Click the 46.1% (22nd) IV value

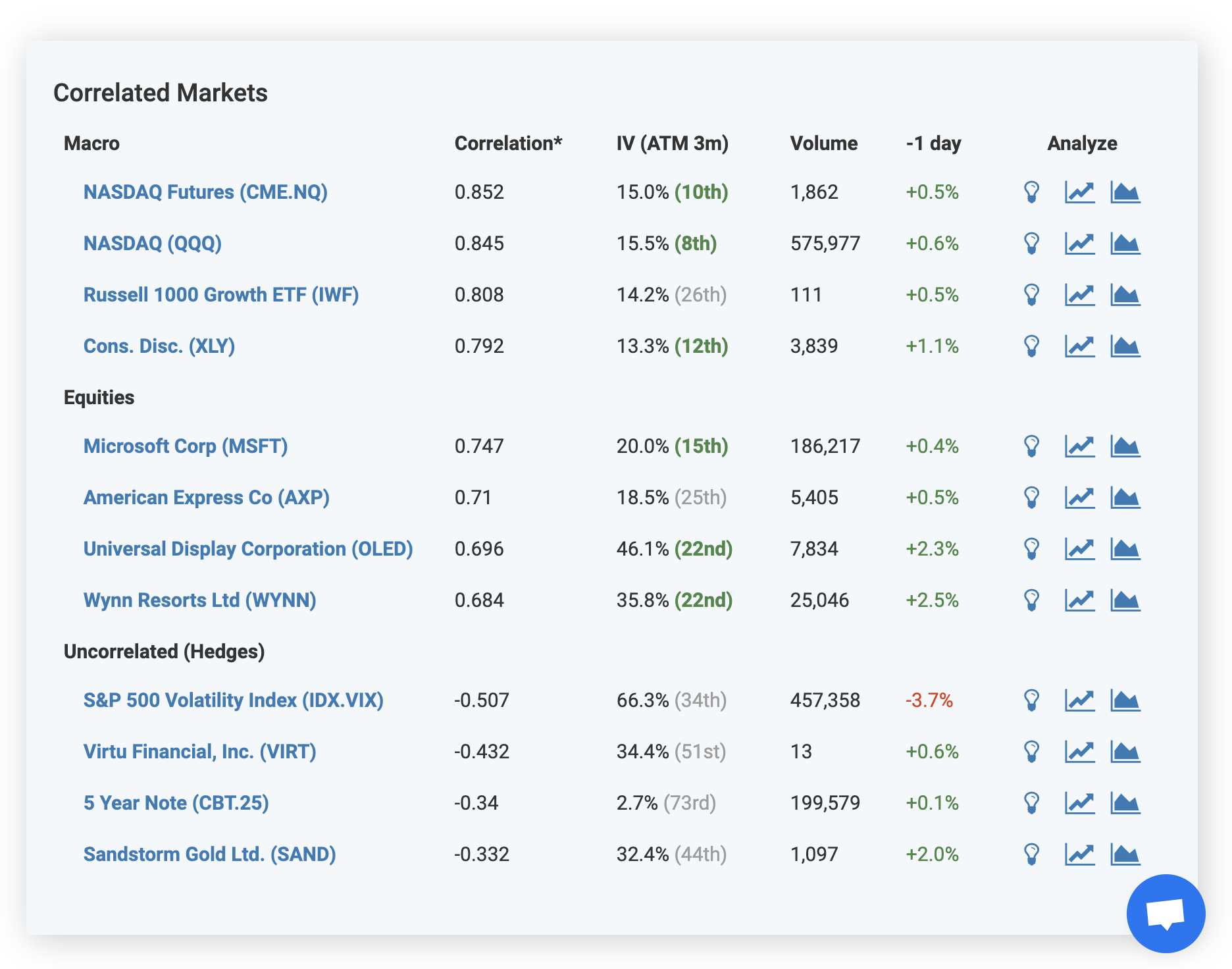pyautogui.click(x=675, y=549)
